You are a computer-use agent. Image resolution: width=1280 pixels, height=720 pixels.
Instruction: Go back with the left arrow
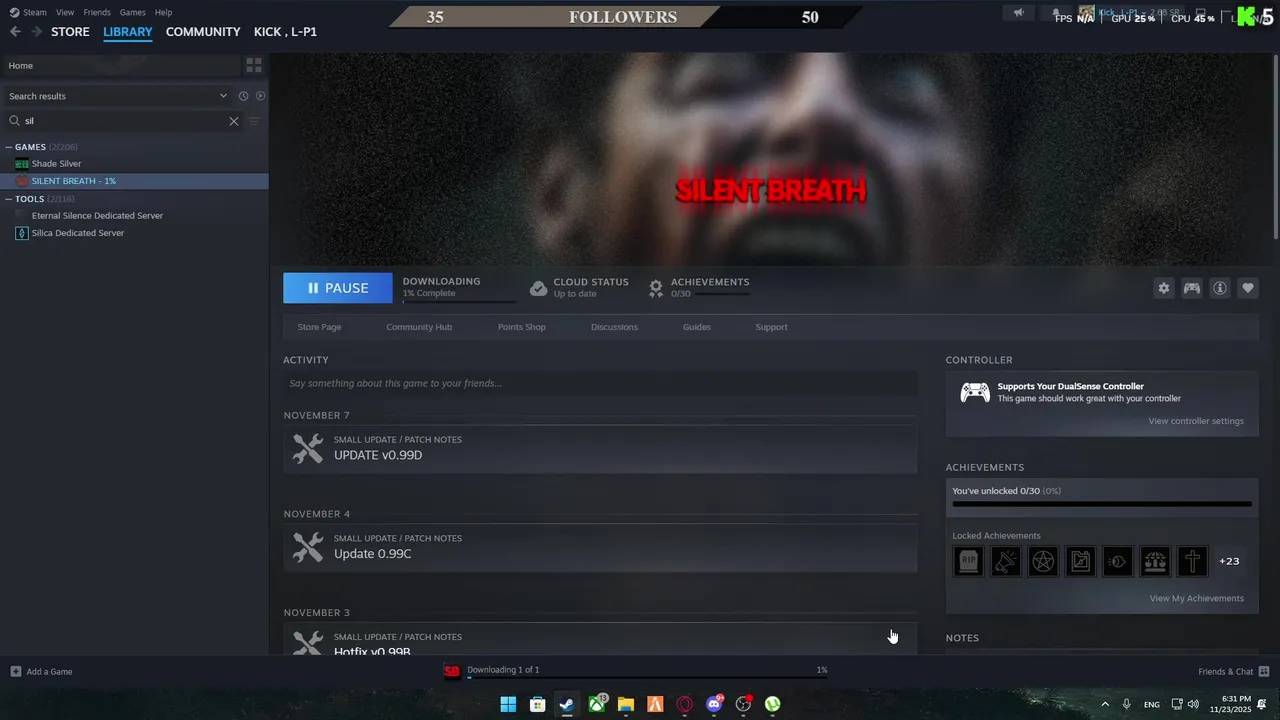click(x=15, y=32)
